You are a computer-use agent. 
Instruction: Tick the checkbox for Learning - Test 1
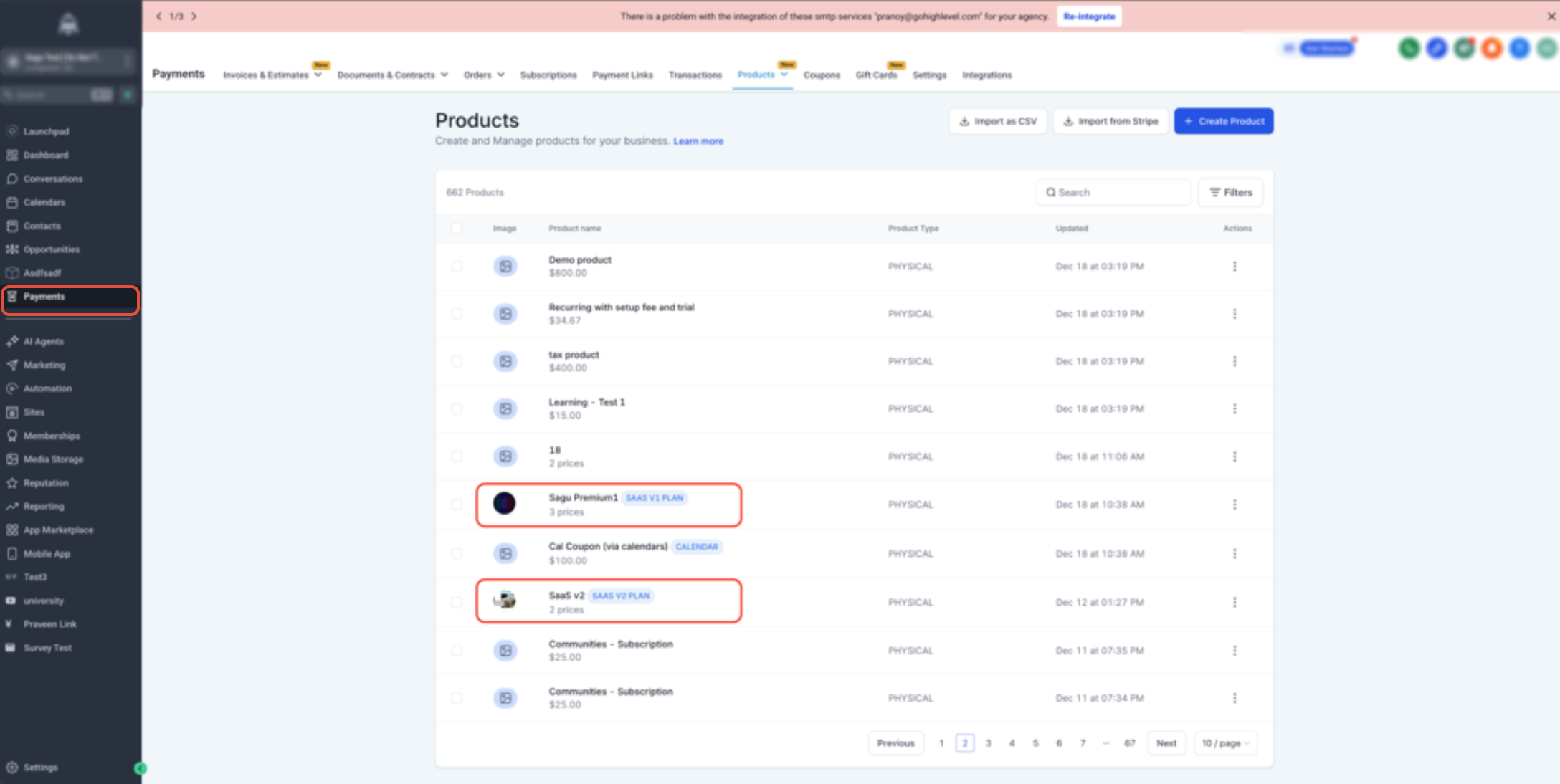[x=457, y=408]
